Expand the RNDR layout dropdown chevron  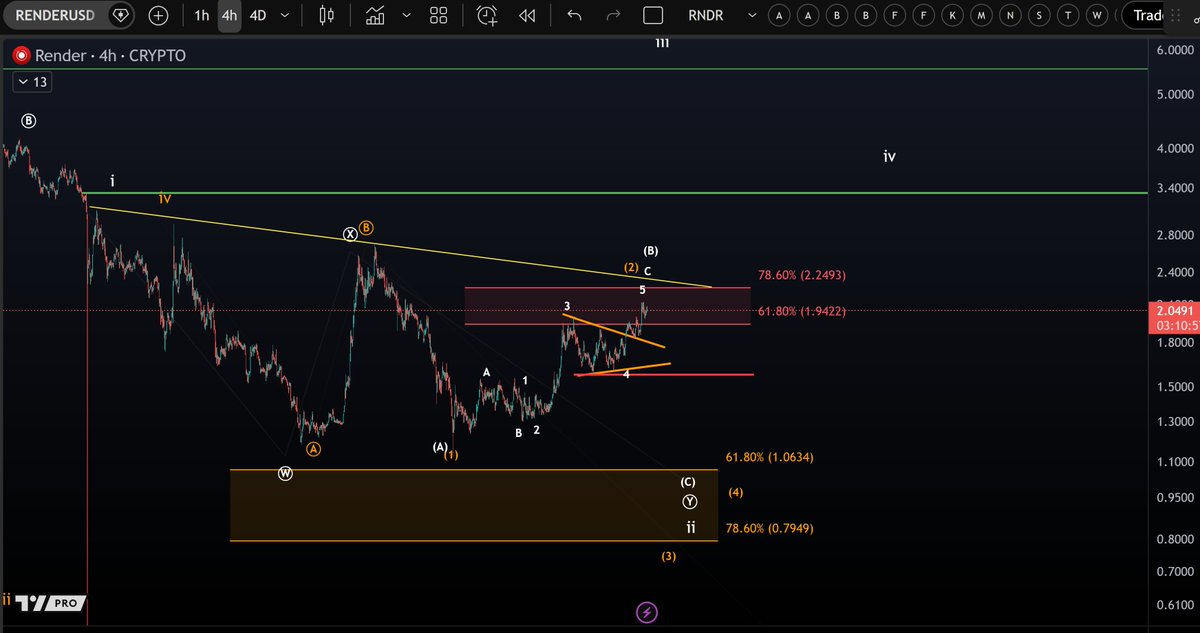pos(752,16)
